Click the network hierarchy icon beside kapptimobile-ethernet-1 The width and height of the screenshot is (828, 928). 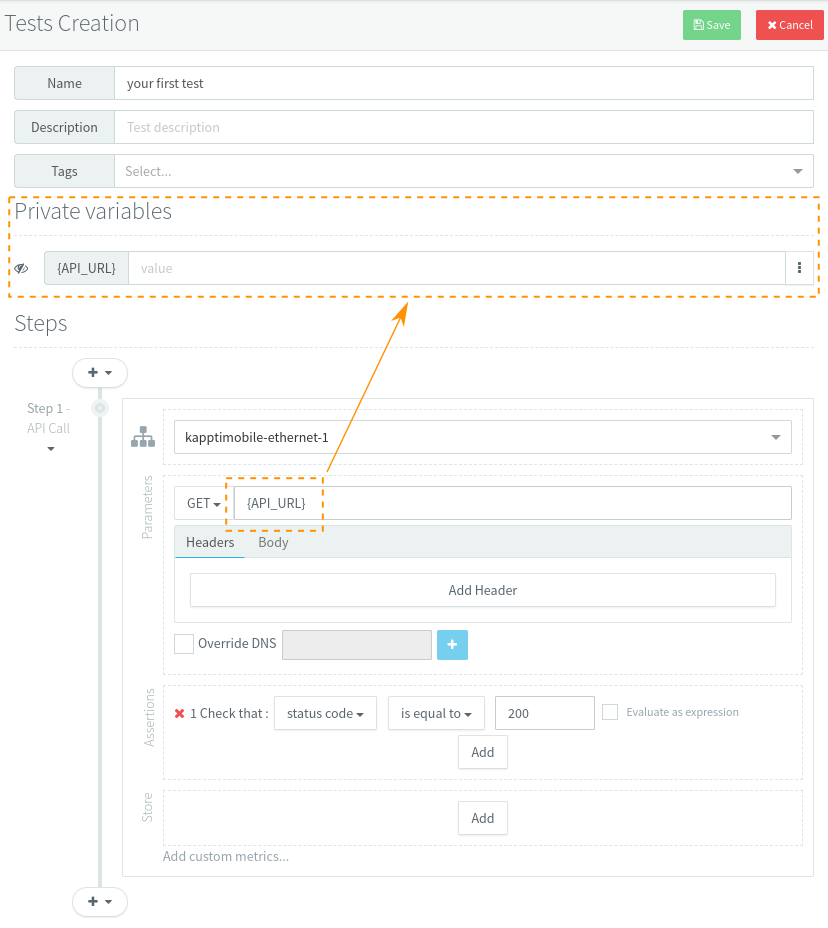coord(144,437)
